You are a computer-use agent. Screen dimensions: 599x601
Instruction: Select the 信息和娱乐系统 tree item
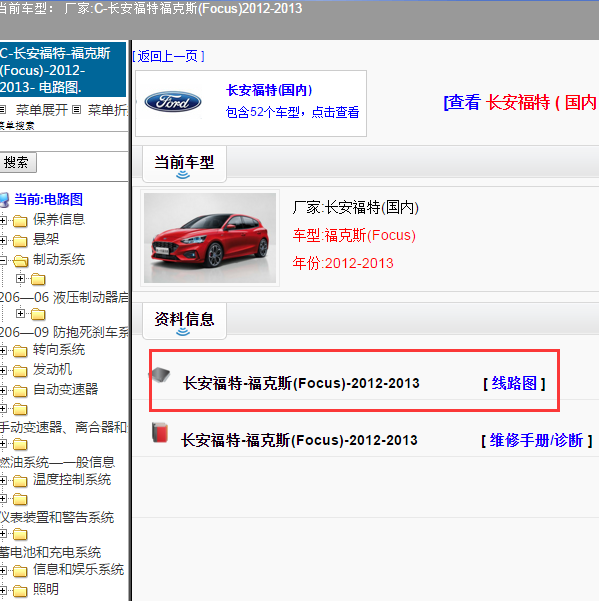(79, 569)
